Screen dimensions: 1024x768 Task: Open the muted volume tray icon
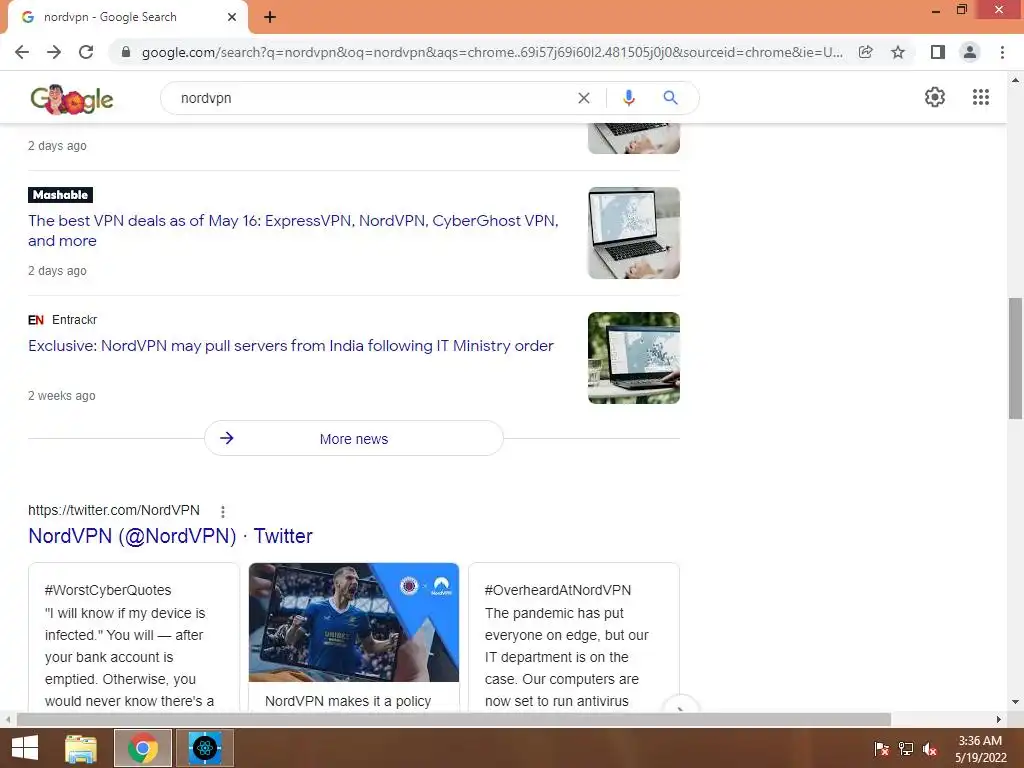click(930, 749)
